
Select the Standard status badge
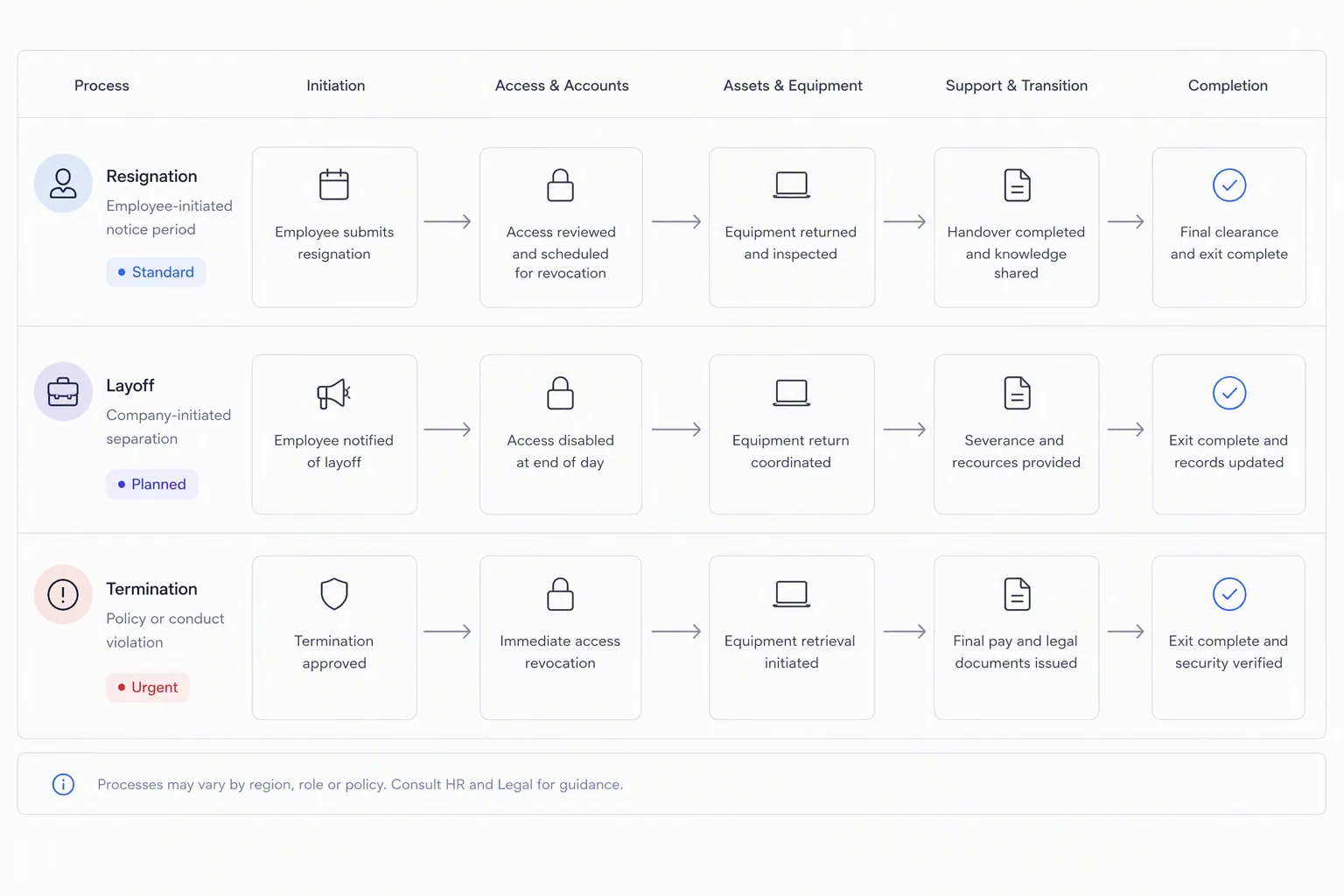pyautogui.click(x=156, y=272)
